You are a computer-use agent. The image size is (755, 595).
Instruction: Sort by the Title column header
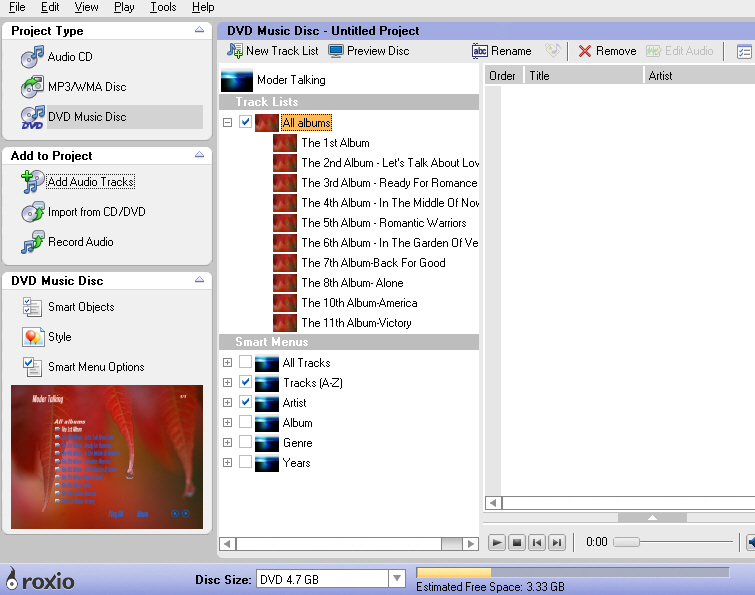(x=584, y=76)
